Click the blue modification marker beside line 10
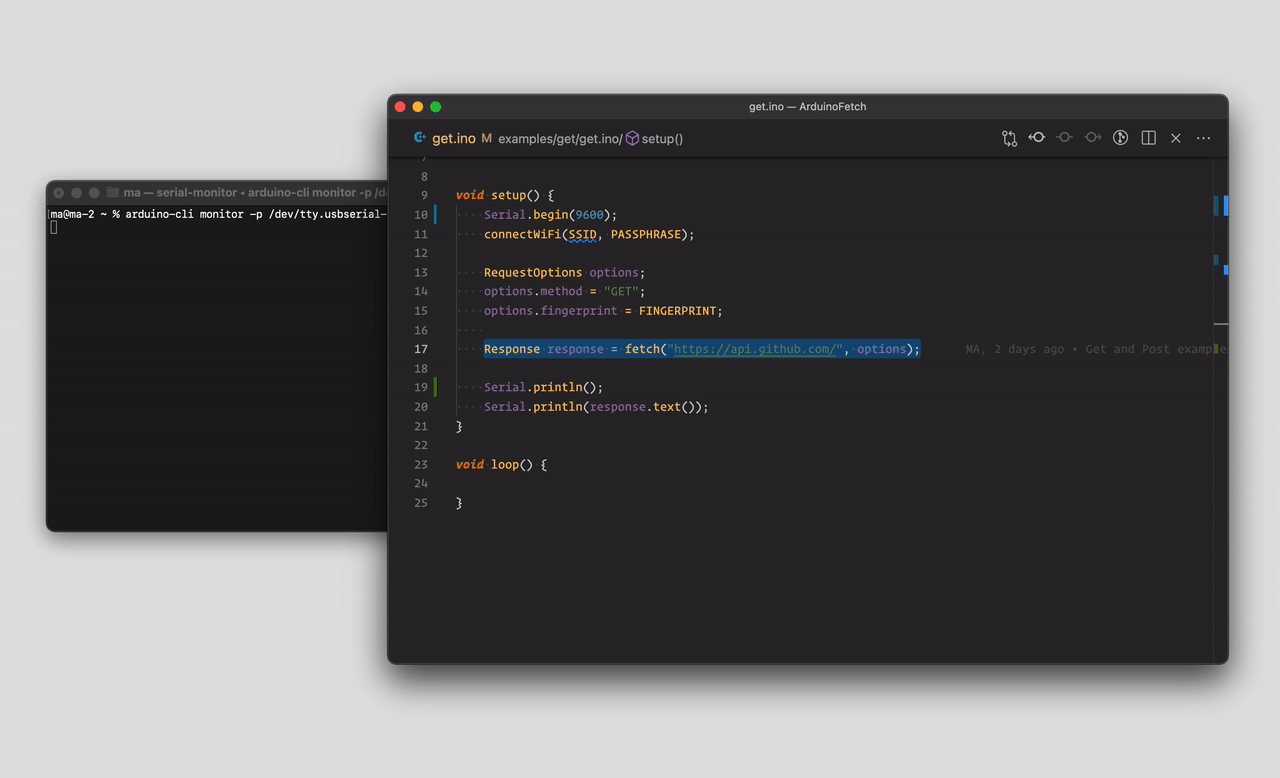Screen dimensions: 1280x778 (435, 214)
